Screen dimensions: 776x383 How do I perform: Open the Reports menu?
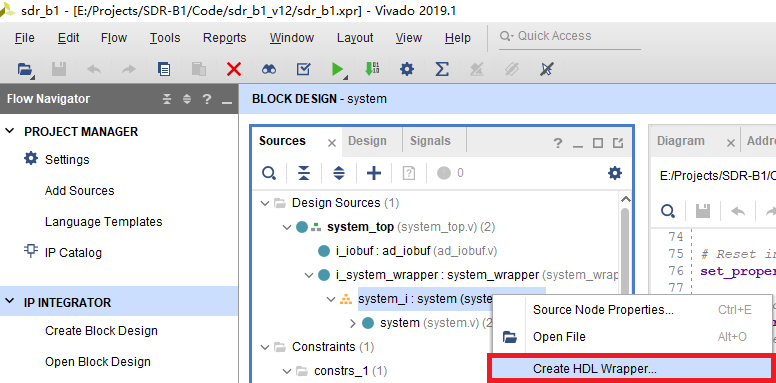[x=225, y=38]
